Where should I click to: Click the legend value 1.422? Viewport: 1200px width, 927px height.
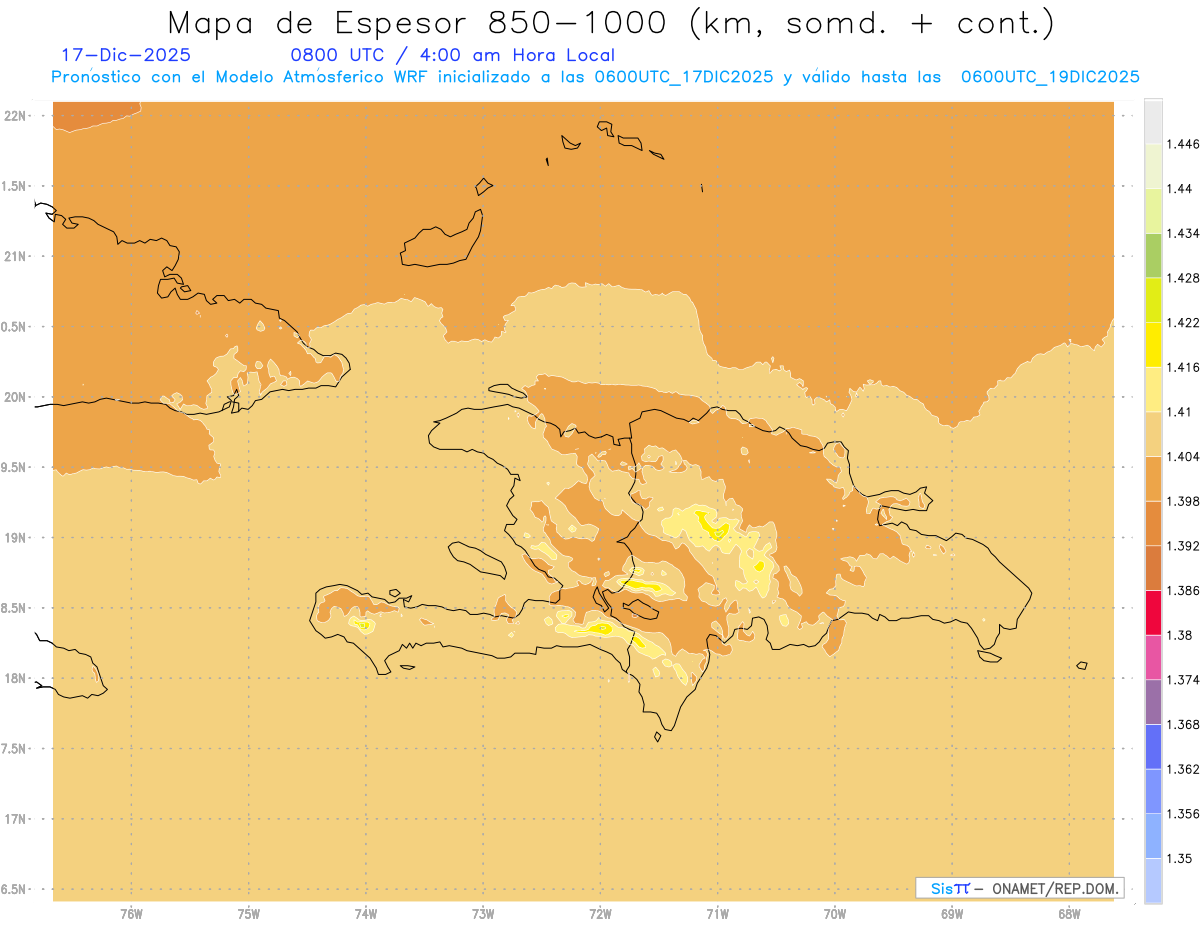pyautogui.click(x=1182, y=322)
